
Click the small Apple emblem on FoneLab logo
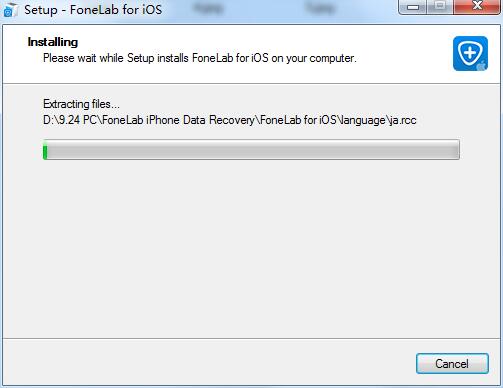tap(481, 65)
